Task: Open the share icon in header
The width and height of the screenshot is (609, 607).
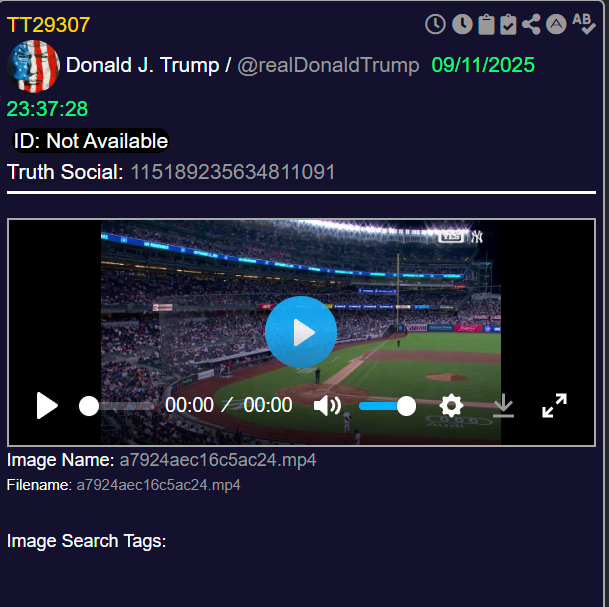Action: tap(531, 24)
